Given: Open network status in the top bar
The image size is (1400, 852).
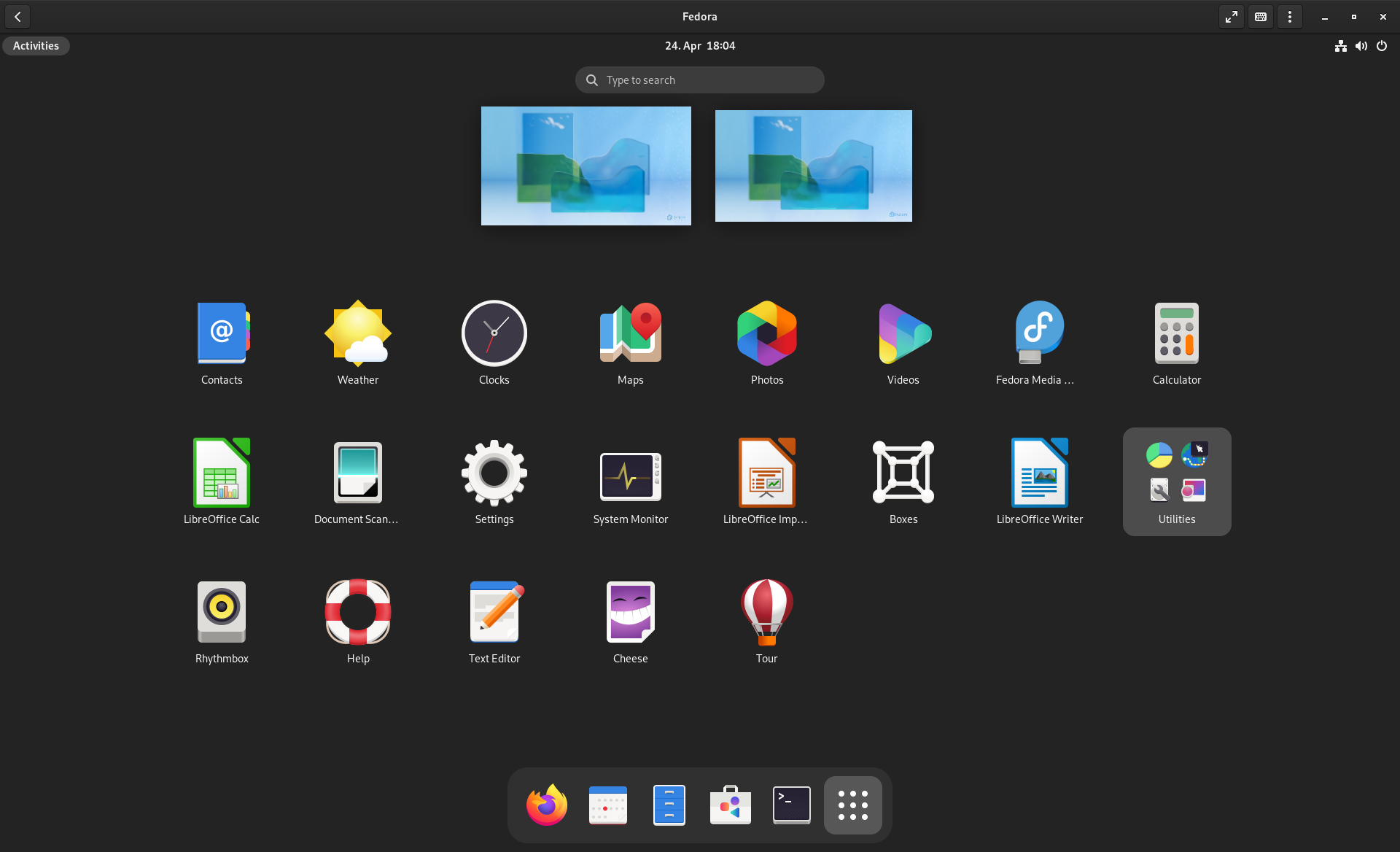Looking at the screenshot, I should pyautogui.click(x=1341, y=46).
